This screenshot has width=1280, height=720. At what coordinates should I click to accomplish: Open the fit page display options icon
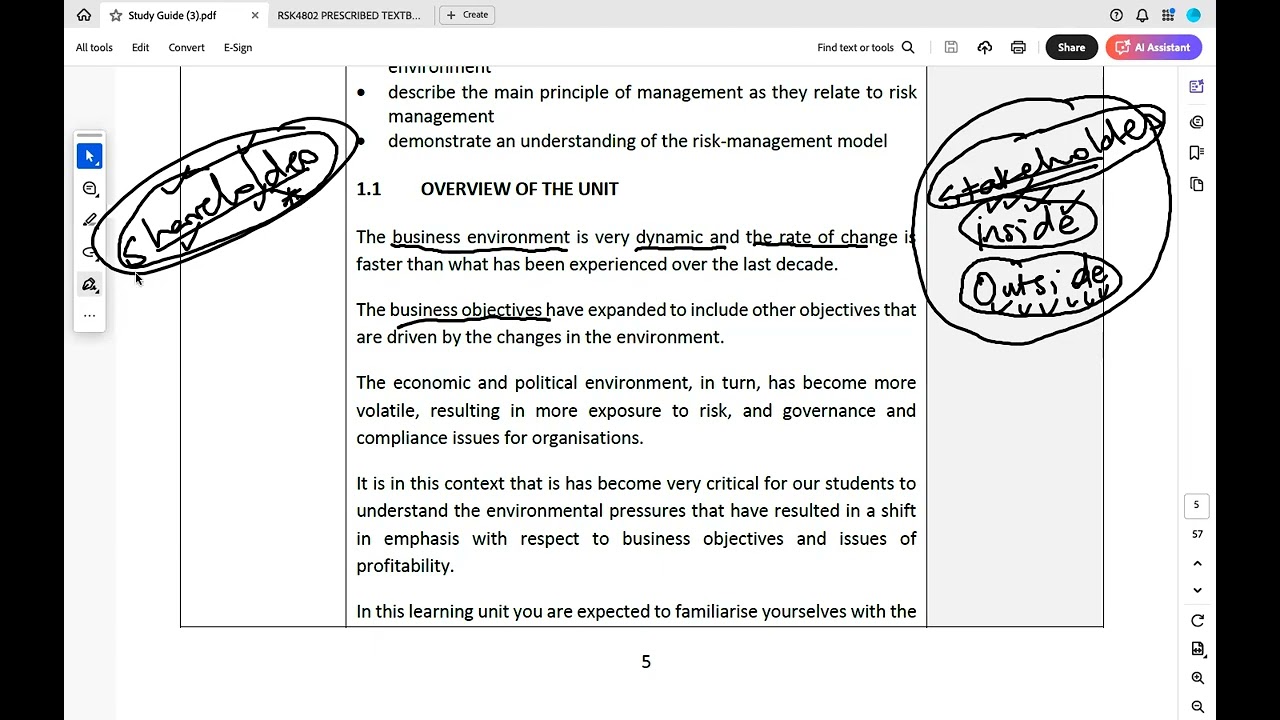(x=1197, y=649)
